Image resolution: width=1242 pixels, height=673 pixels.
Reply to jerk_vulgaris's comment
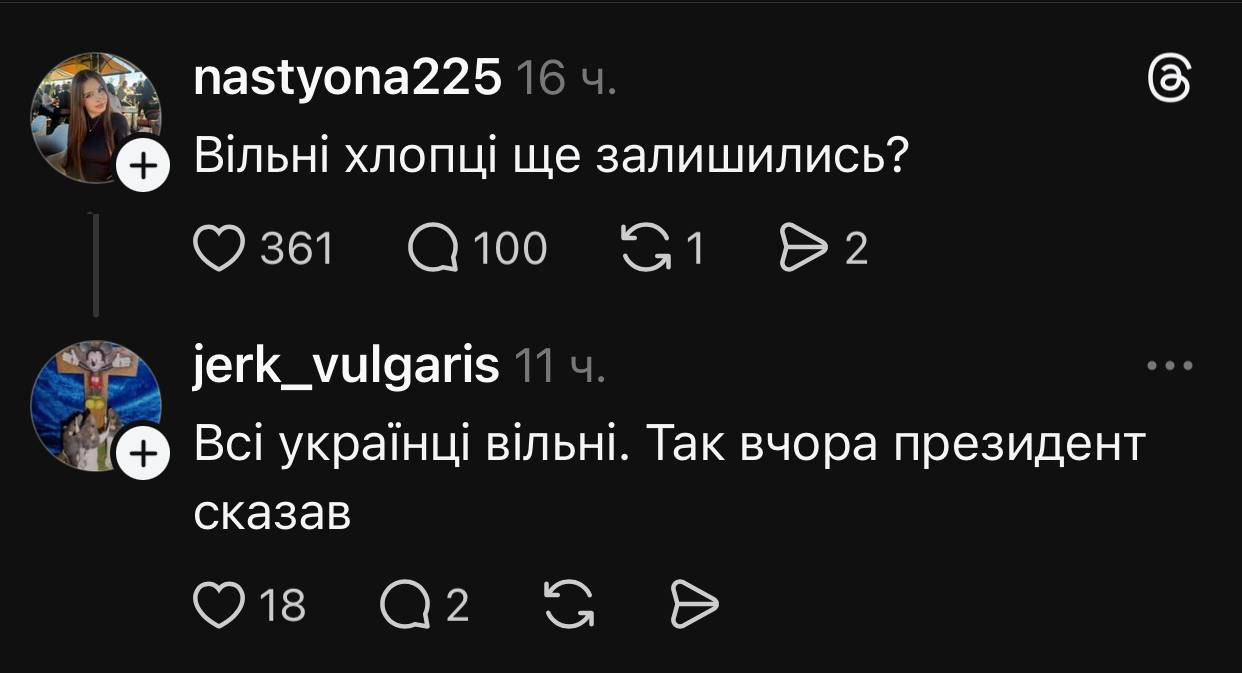(x=403, y=605)
